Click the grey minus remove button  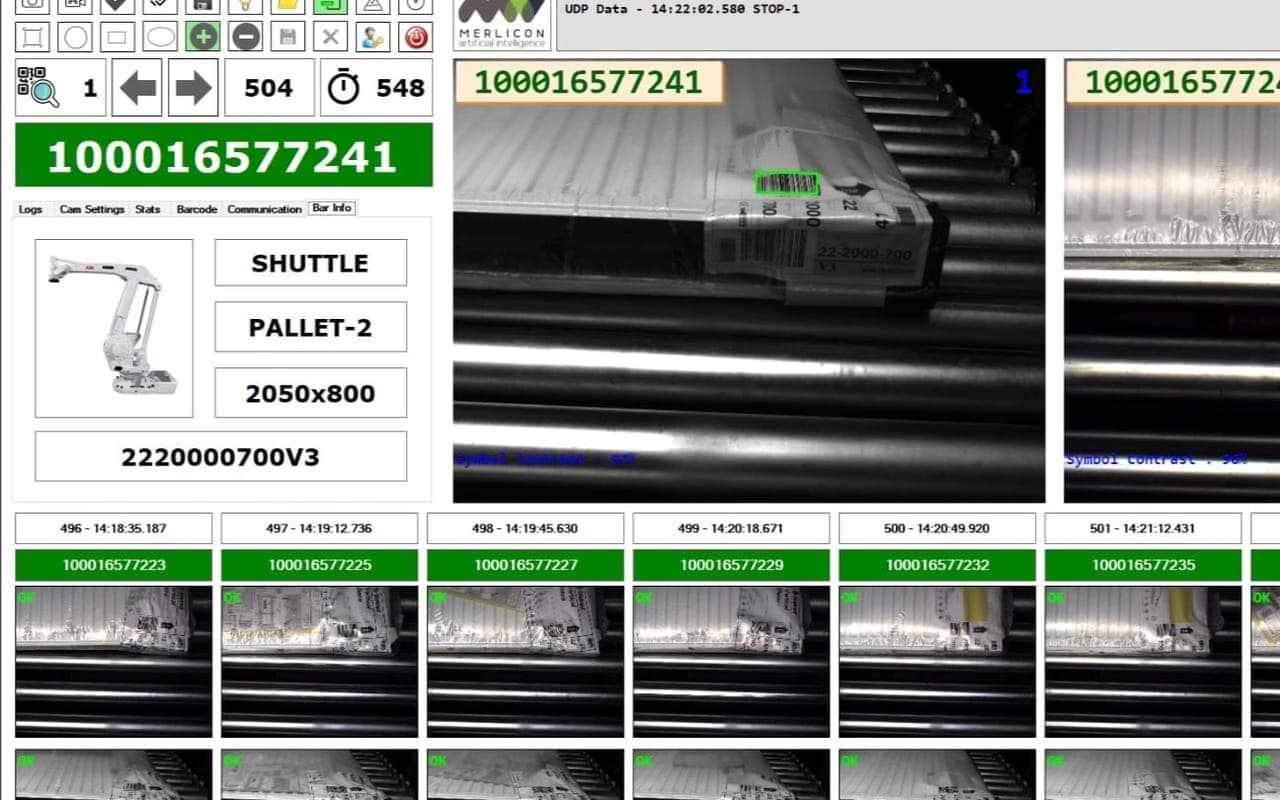point(245,38)
